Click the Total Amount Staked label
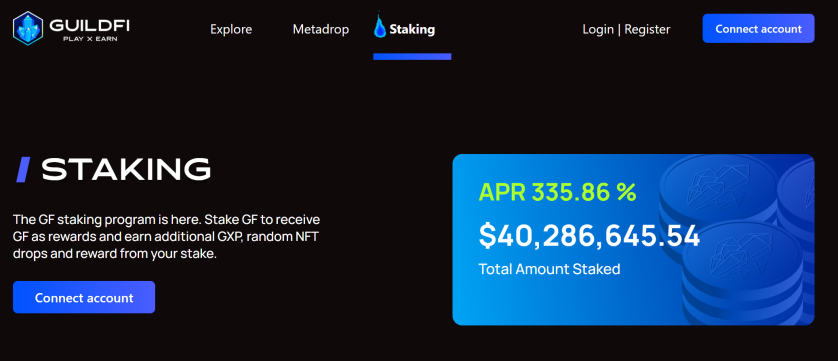 tap(549, 268)
